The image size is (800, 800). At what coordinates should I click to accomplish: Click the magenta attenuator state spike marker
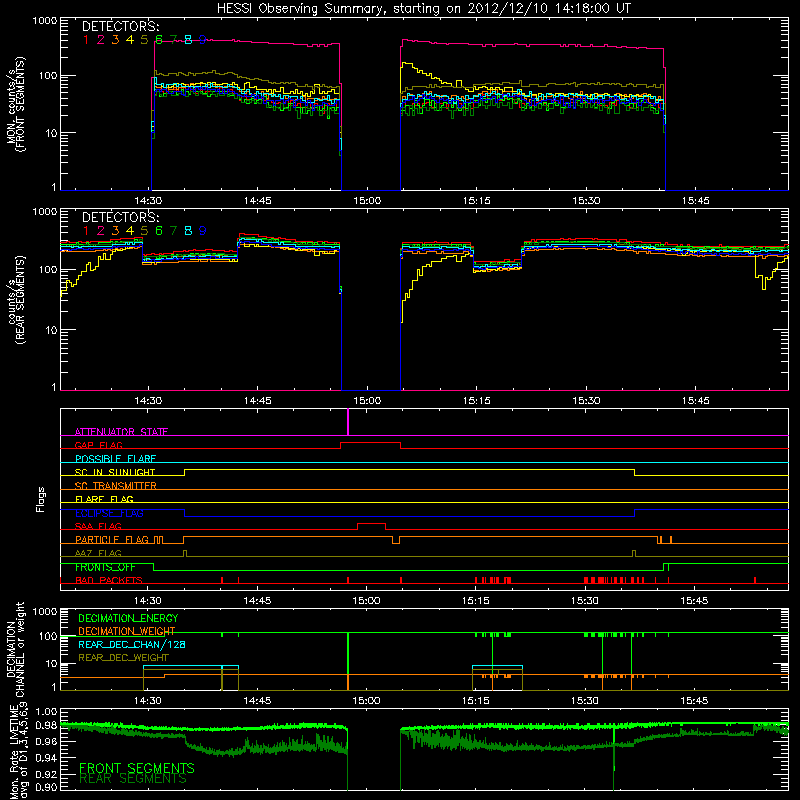pyautogui.click(x=348, y=422)
